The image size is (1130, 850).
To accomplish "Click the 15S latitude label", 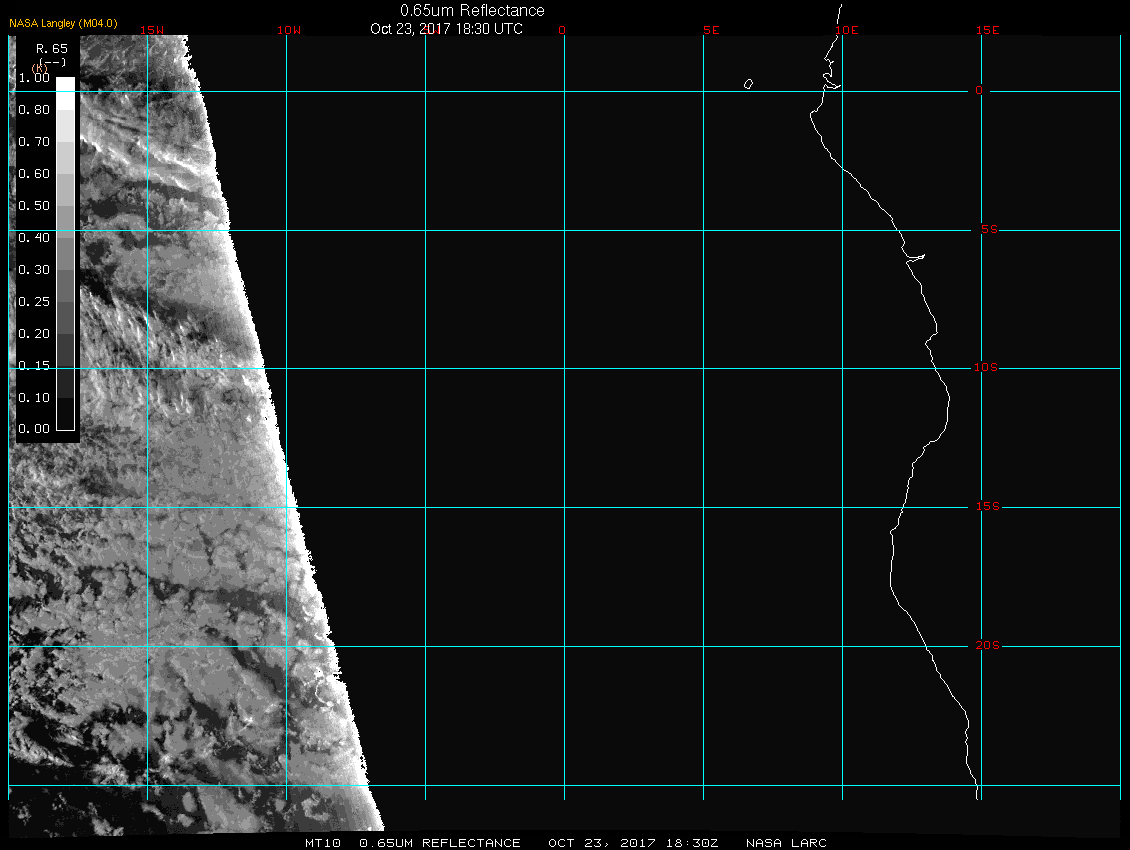I will [x=985, y=507].
